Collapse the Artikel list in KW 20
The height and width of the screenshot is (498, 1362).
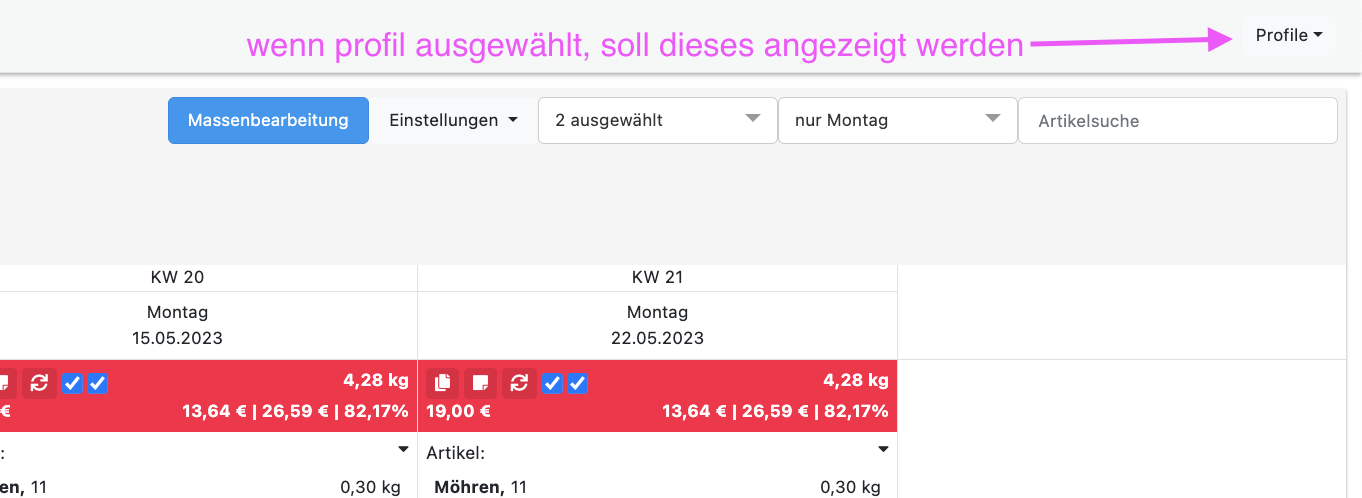pos(403,450)
